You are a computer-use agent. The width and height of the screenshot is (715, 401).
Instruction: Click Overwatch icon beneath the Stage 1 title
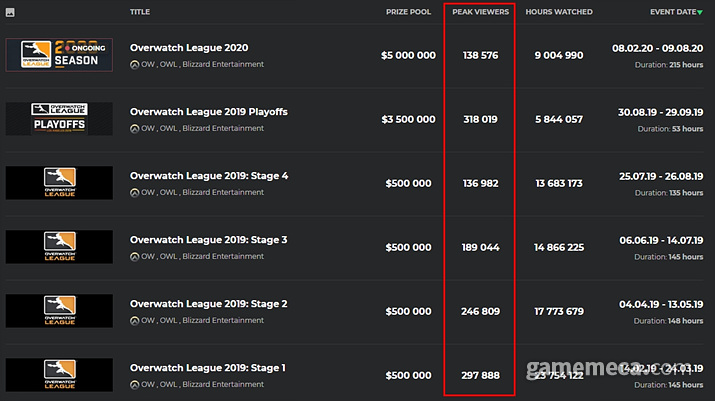[135, 385]
